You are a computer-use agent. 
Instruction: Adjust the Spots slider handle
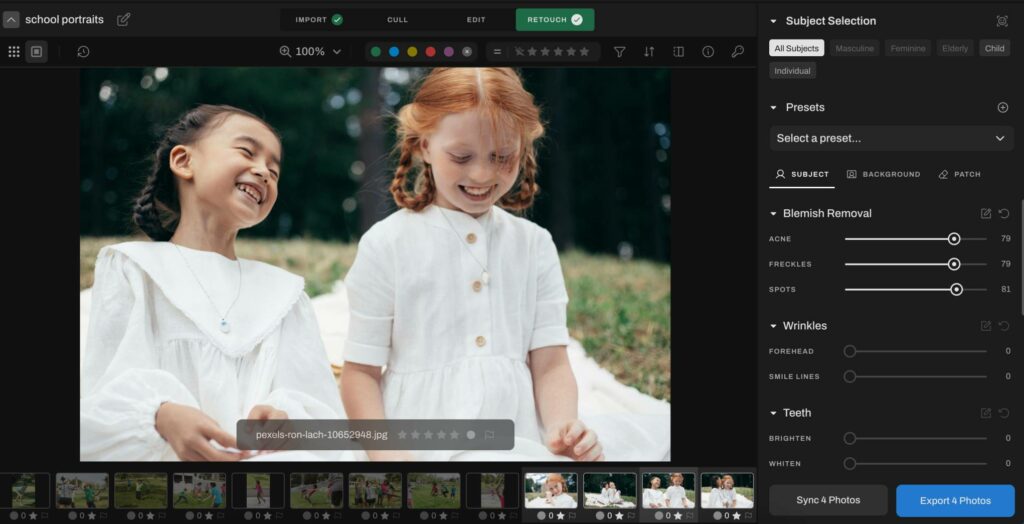click(957, 289)
